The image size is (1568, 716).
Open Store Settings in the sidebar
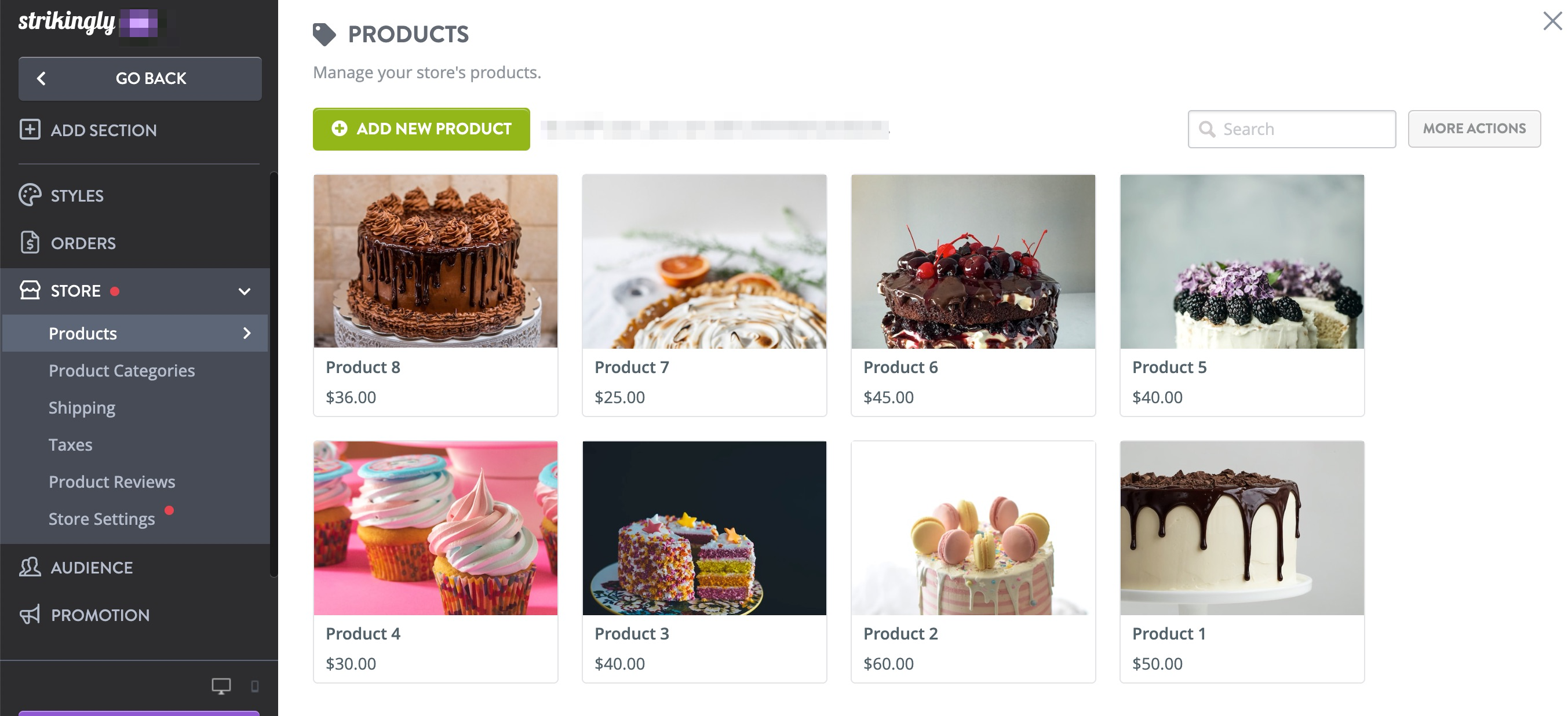click(101, 519)
